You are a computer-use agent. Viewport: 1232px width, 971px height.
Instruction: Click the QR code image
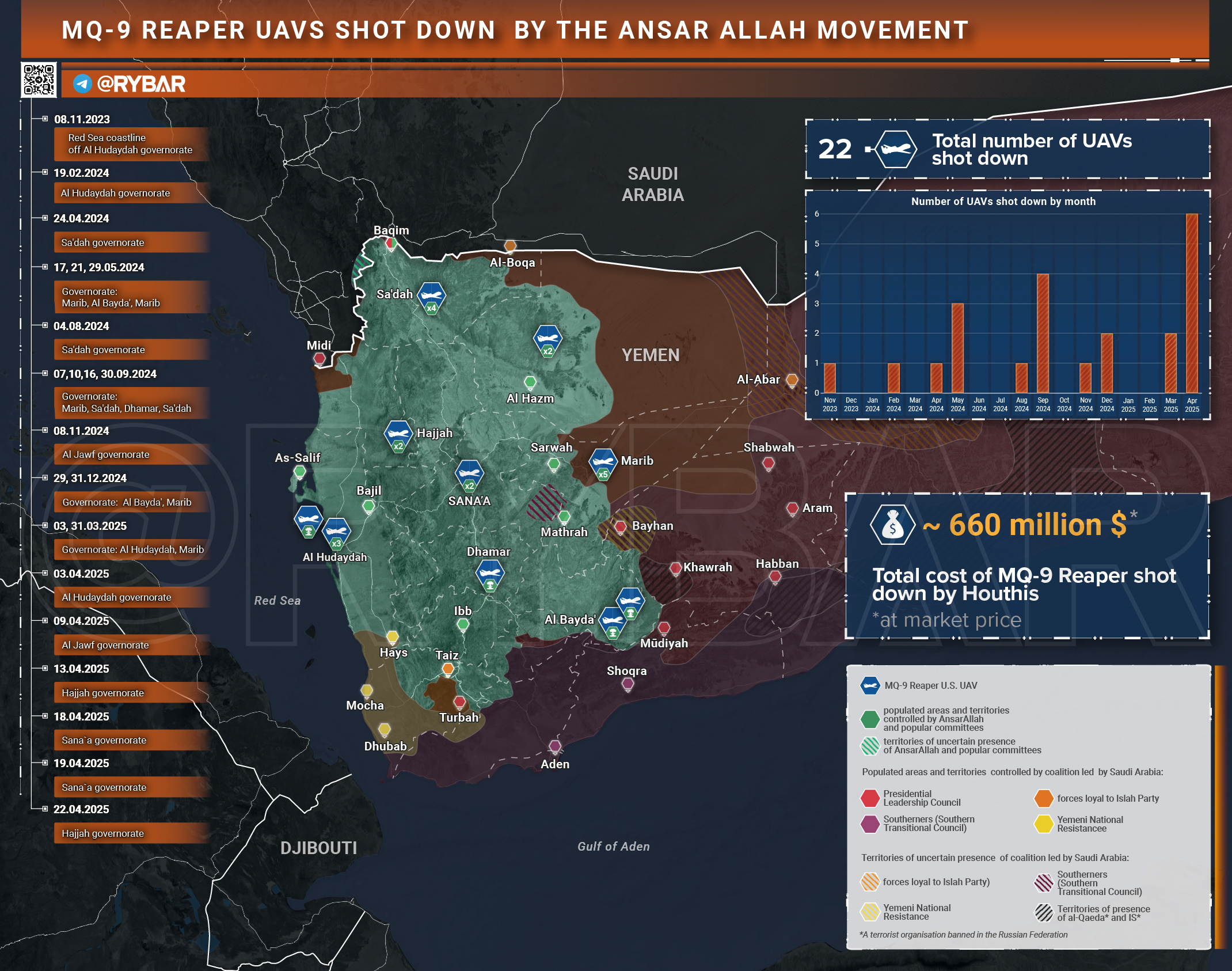point(39,79)
